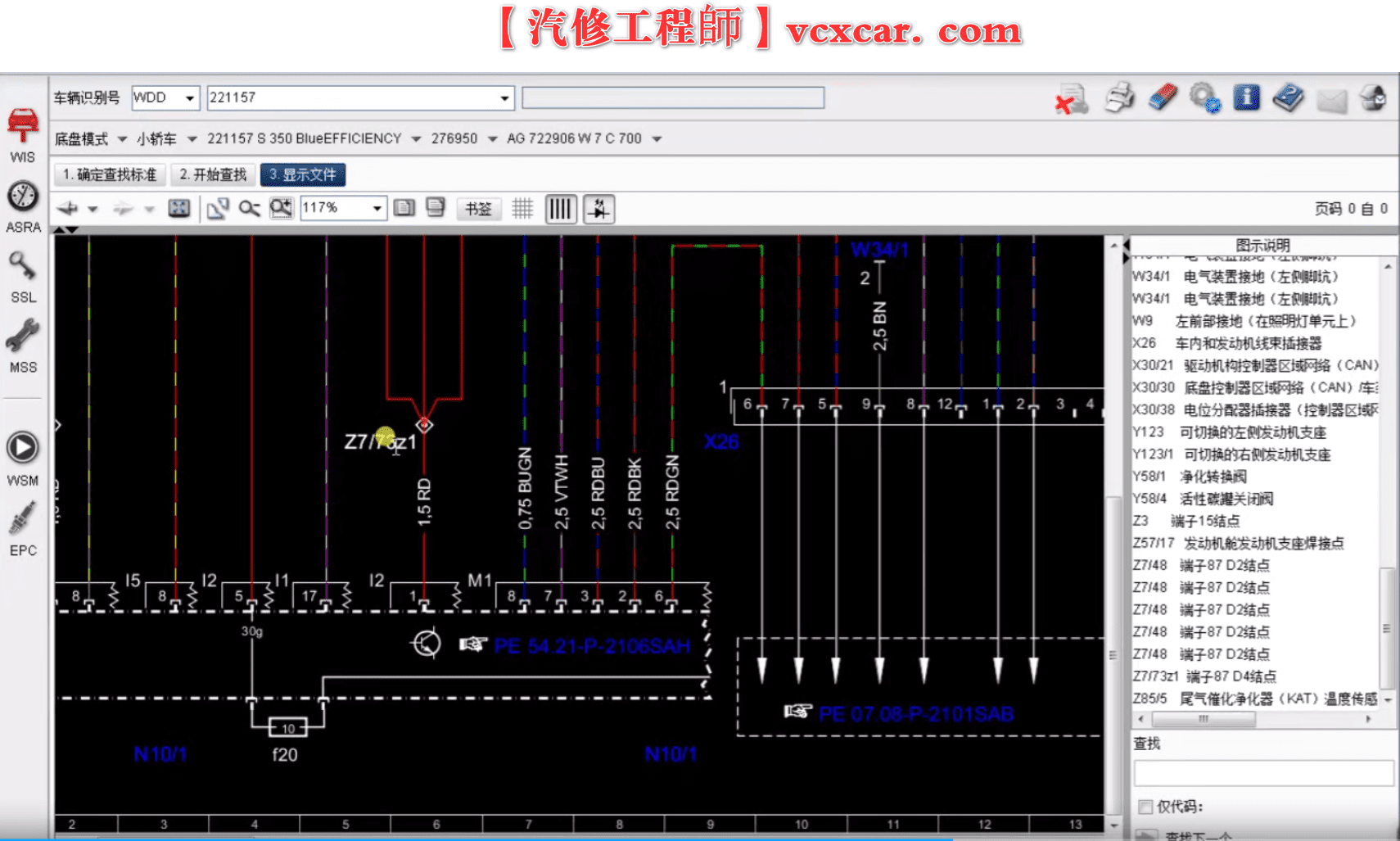Click the email envelope icon
The width and height of the screenshot is (1400, 841).
tap(1332, 99)
